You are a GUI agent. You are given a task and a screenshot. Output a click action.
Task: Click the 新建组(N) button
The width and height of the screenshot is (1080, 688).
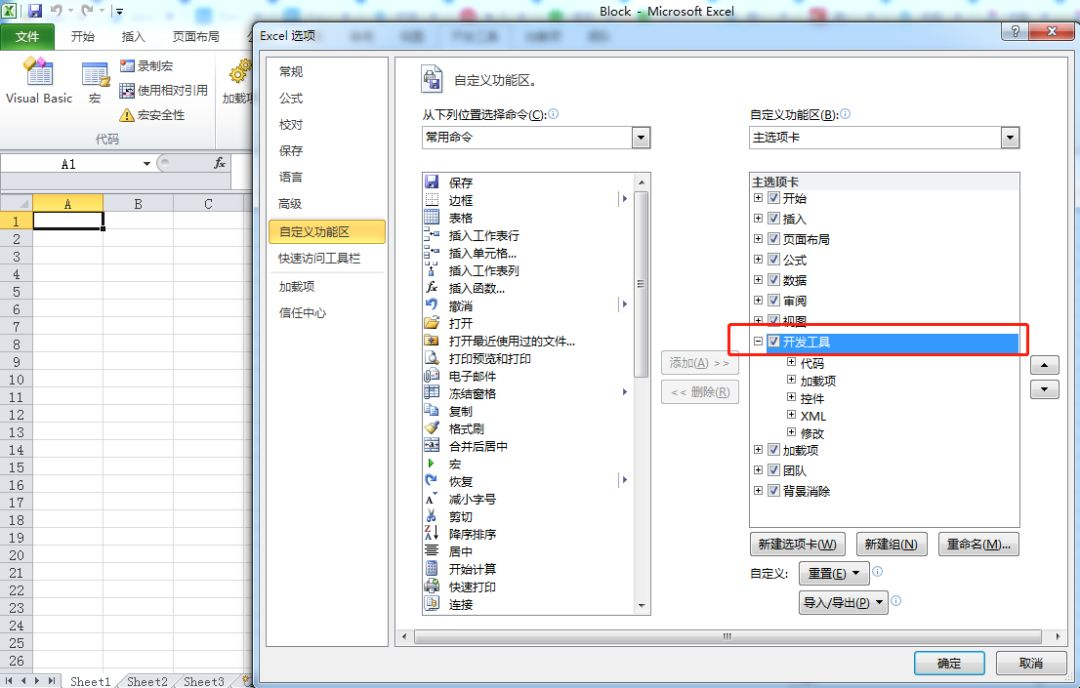[890, 544]
